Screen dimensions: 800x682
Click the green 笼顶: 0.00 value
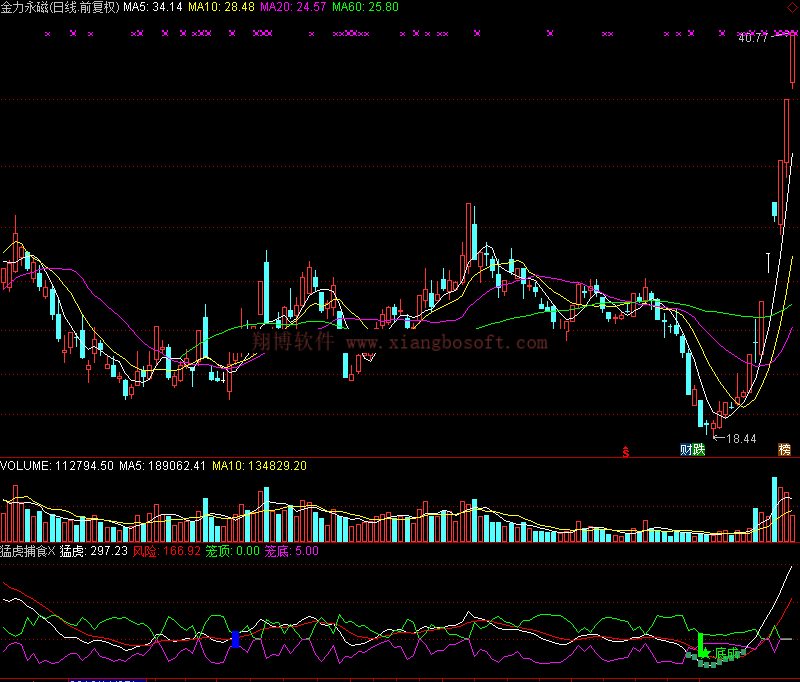[x=233, y=551]
